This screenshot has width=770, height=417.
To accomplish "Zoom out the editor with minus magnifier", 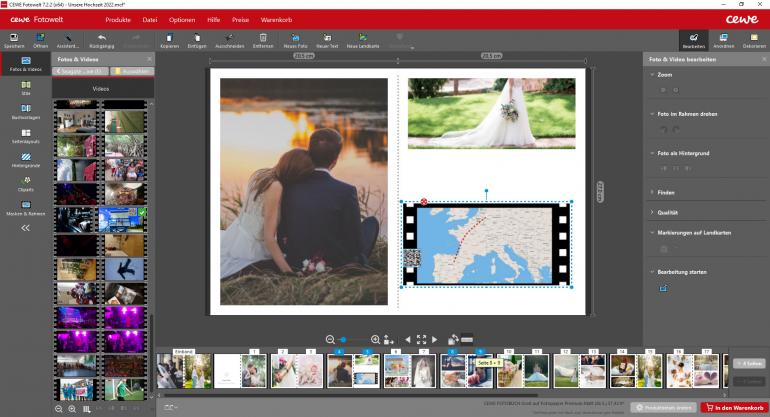I will [330, 339].
